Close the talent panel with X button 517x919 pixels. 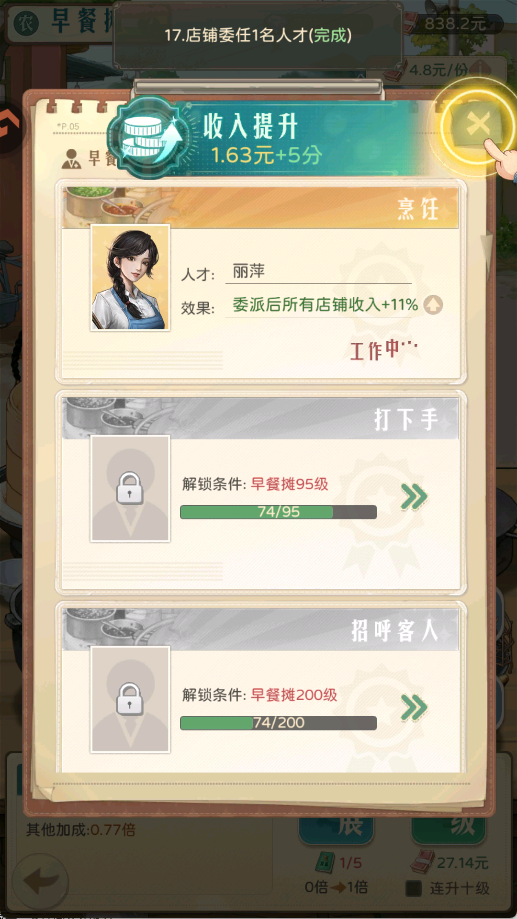pos(478,125)
